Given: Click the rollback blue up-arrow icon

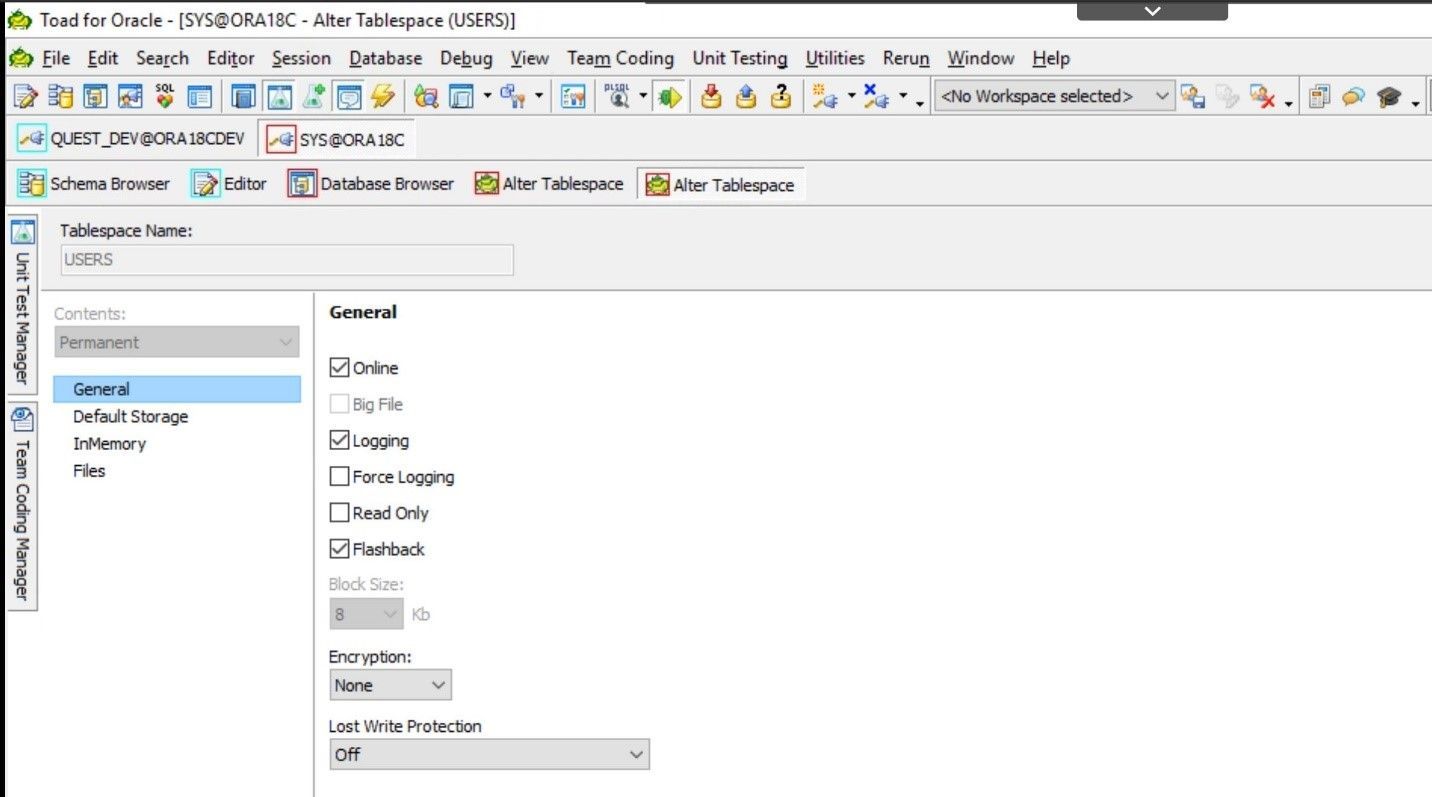Looking at the screenshot, I should [747, 97].
